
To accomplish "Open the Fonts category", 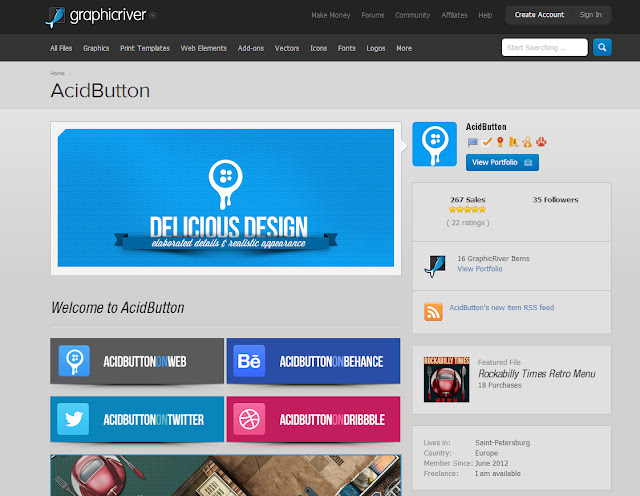I will pyautogui.click(x=347, y=48).
